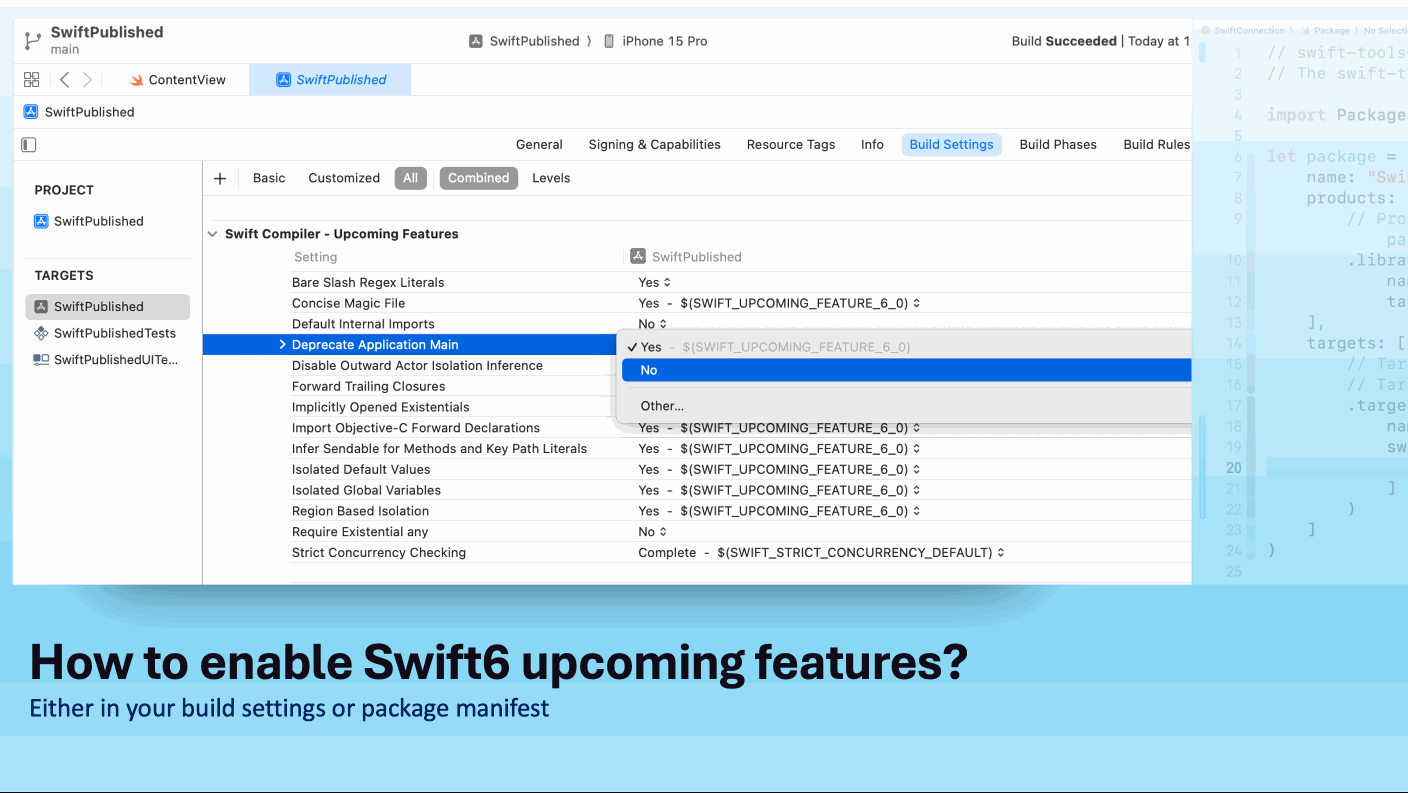
Task: Switch to Levels view
Action: click(551, 178)
